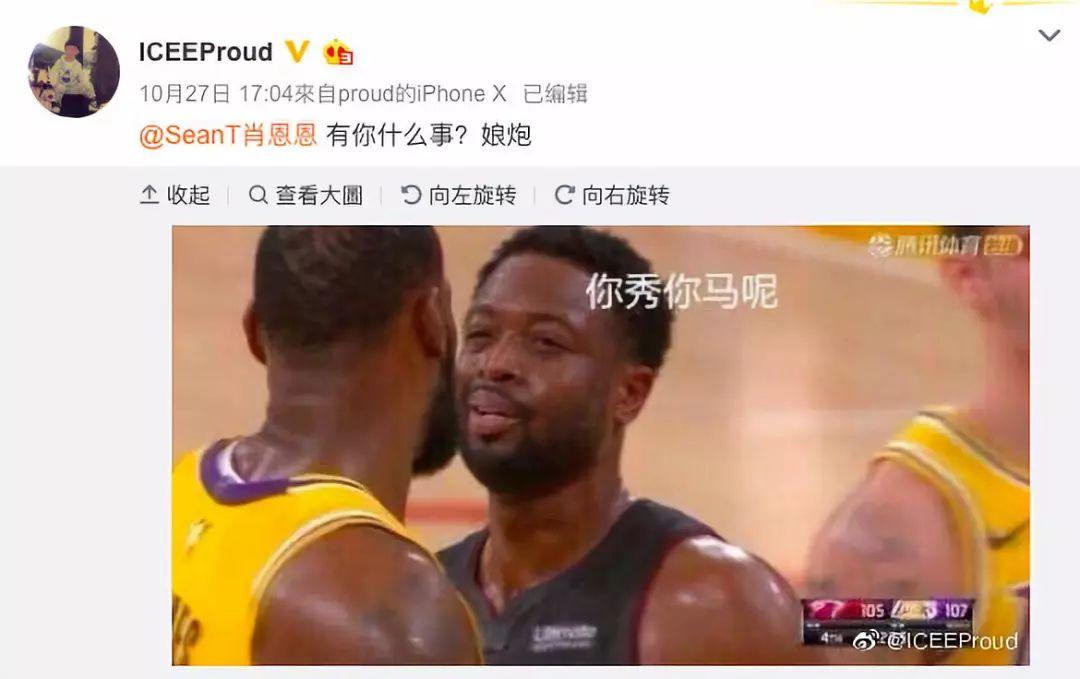Click the magnifier icon beside 查看大图

tap(258, 195)
